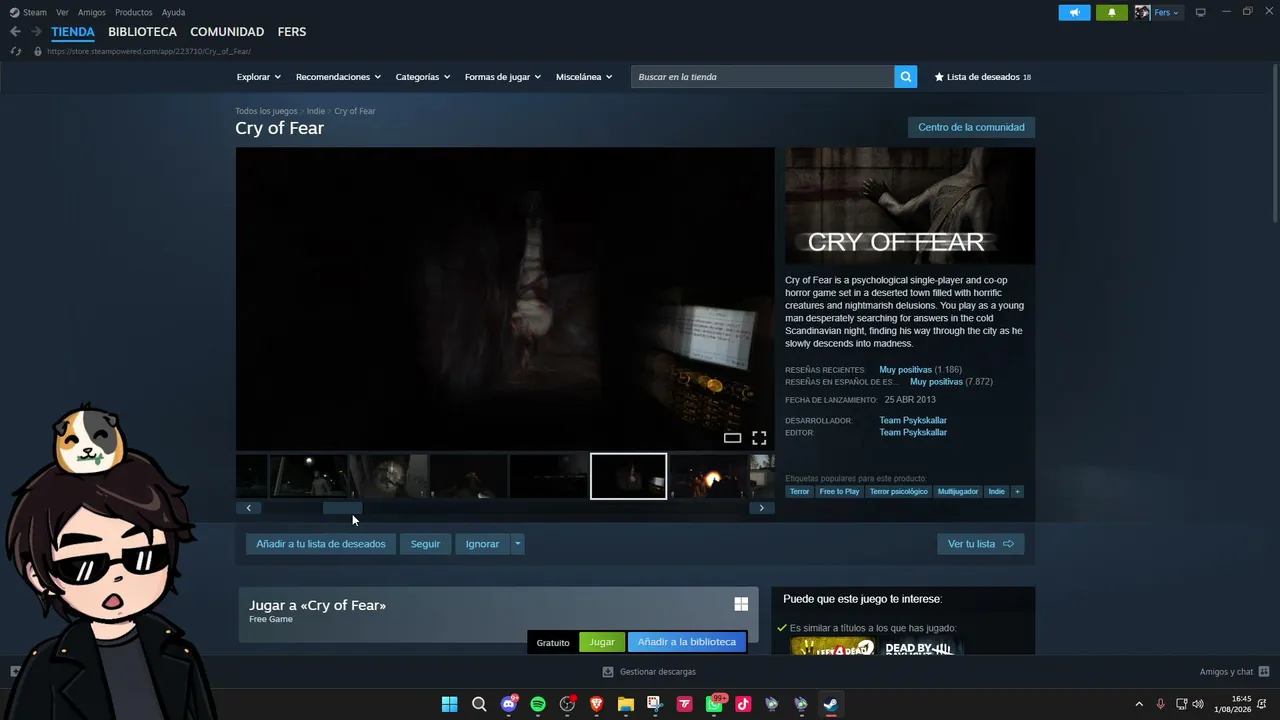1280x720 pixels.
Task: Click the TIENDA tab
Action: coord(73,32)
